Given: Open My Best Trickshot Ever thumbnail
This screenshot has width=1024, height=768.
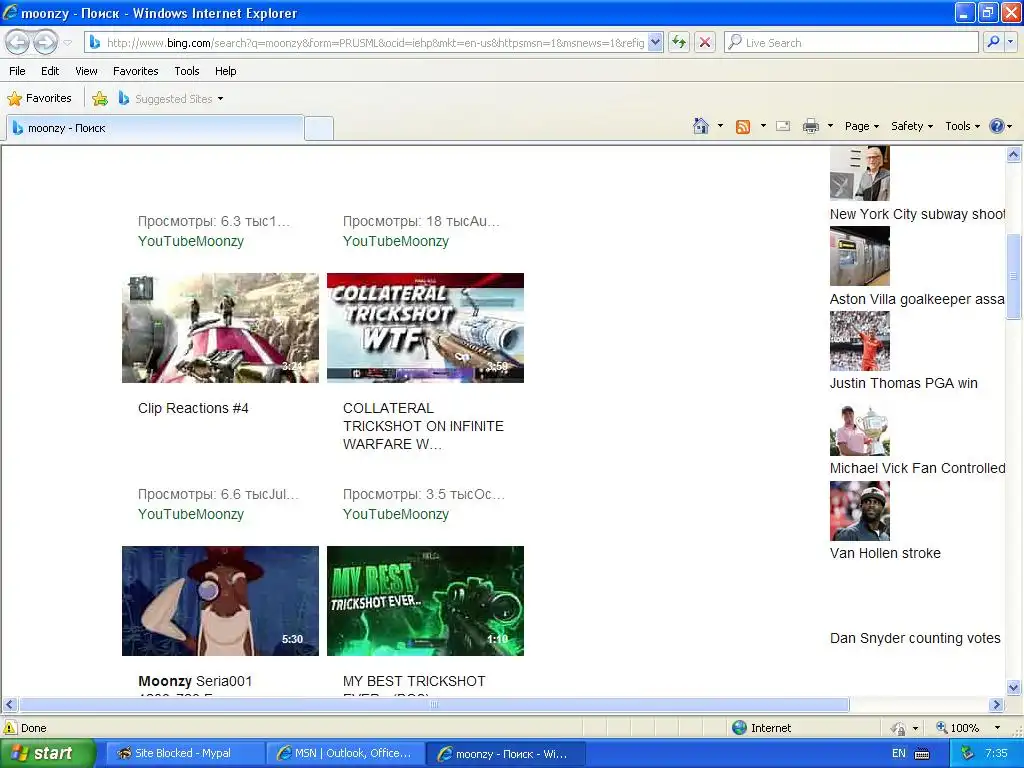Looking at the screenshot, I should 425,601.
